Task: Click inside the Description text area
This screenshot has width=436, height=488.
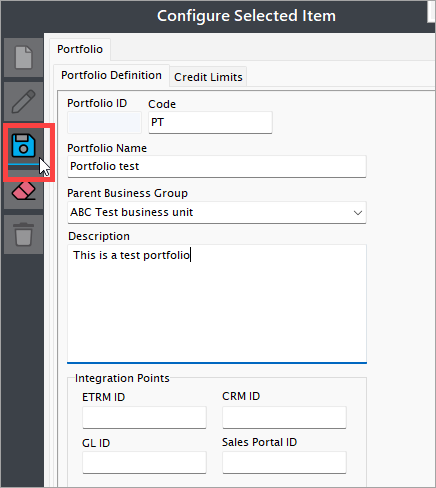Action: 217,304
